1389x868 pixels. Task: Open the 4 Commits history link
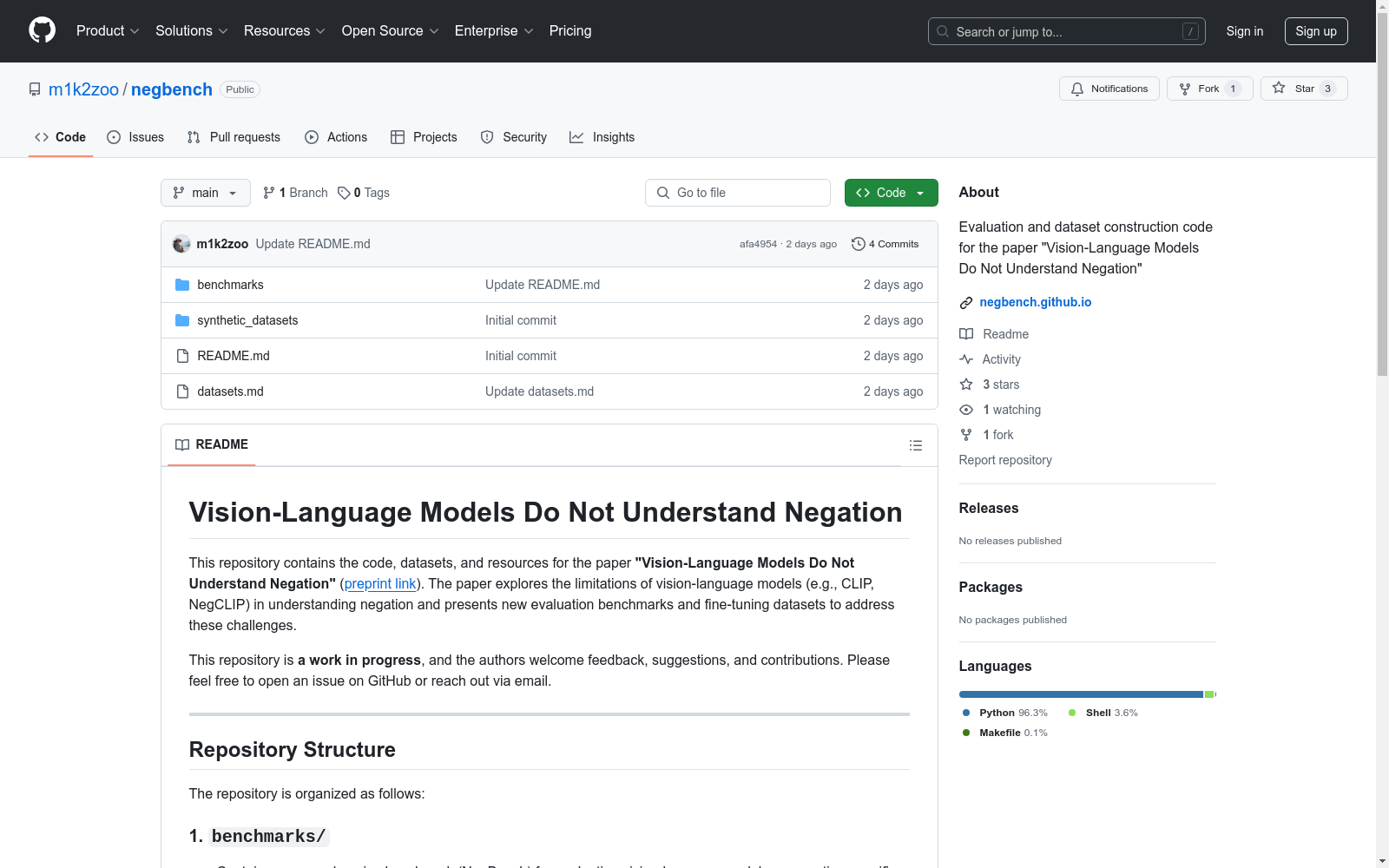885,244
